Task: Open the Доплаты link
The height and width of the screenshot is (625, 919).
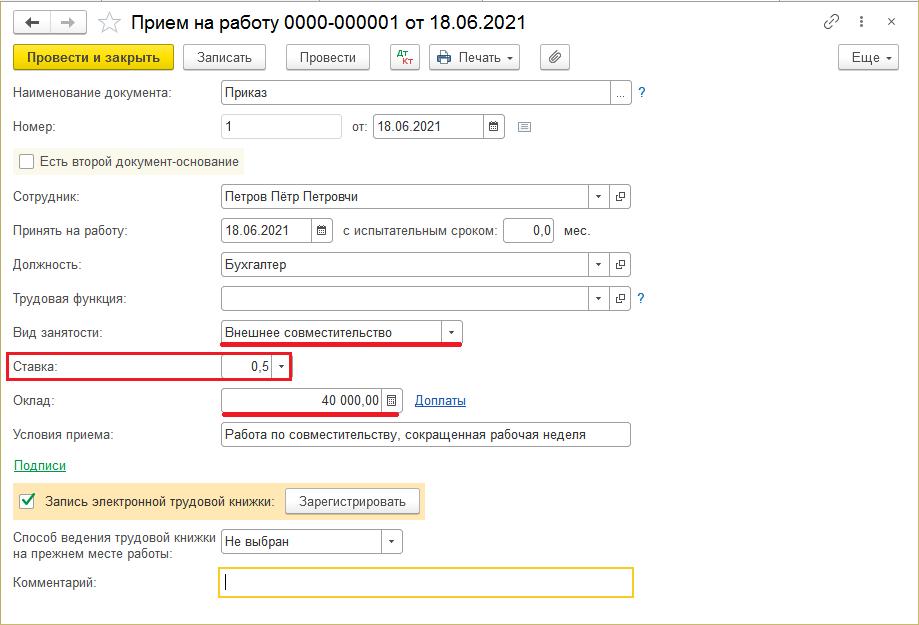Action: pyautogui.click(x=440, y=401)
